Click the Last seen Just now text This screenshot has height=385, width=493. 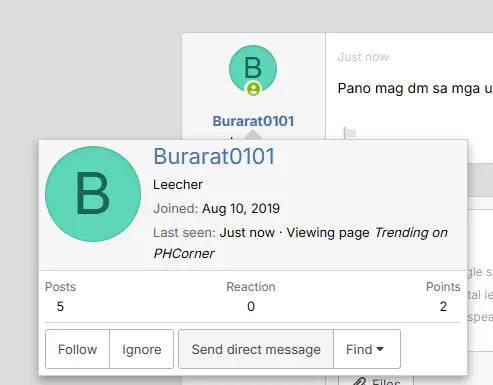[247, 233]
